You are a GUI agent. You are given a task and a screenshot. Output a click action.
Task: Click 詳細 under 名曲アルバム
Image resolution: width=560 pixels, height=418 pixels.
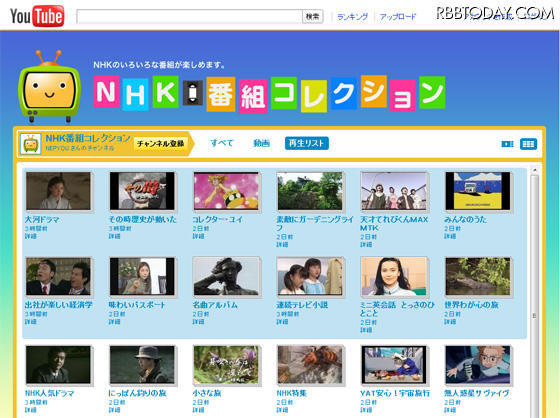[x=198, y=322]
